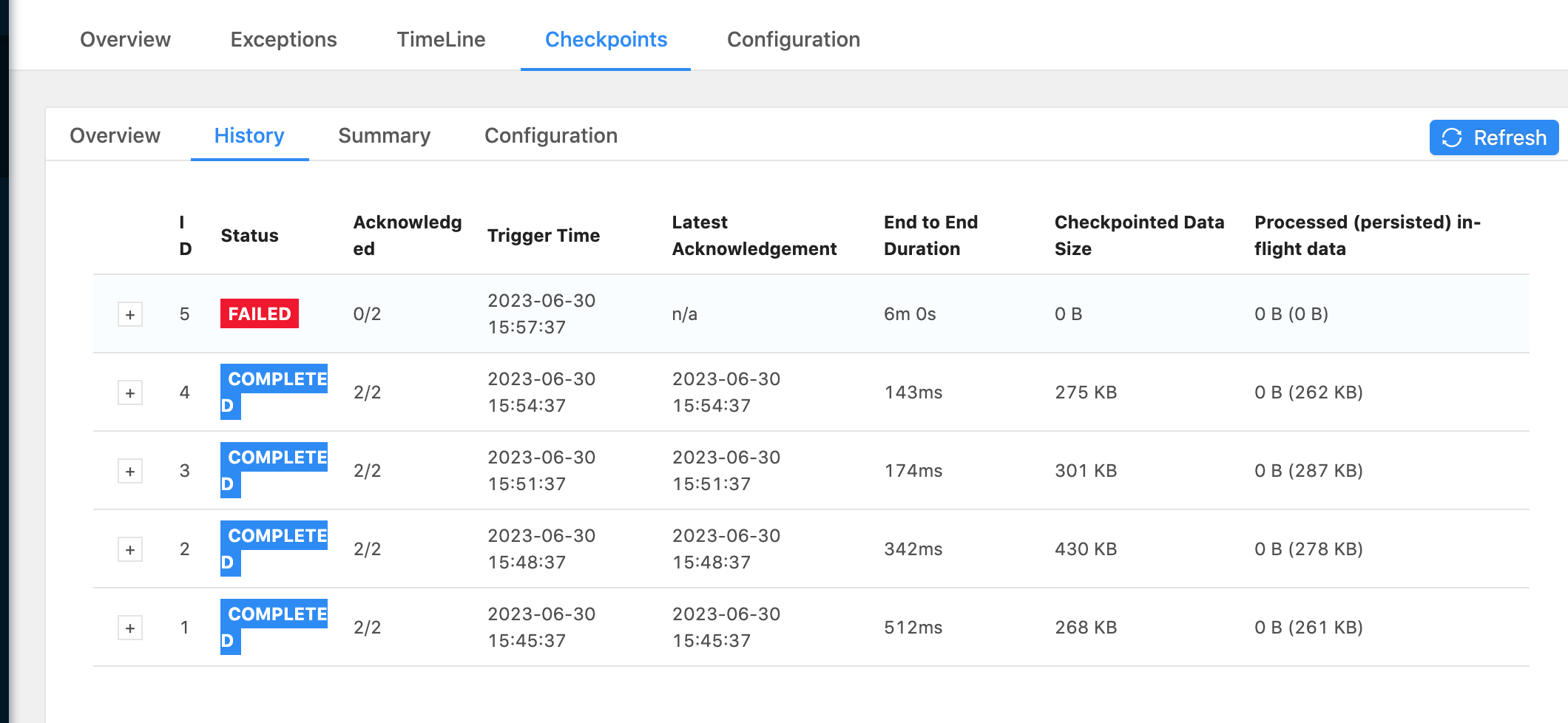This screenshot has height=723, width=1568.
Task: Expand details of checkpoint ID 3
Action: coord(130,472)
